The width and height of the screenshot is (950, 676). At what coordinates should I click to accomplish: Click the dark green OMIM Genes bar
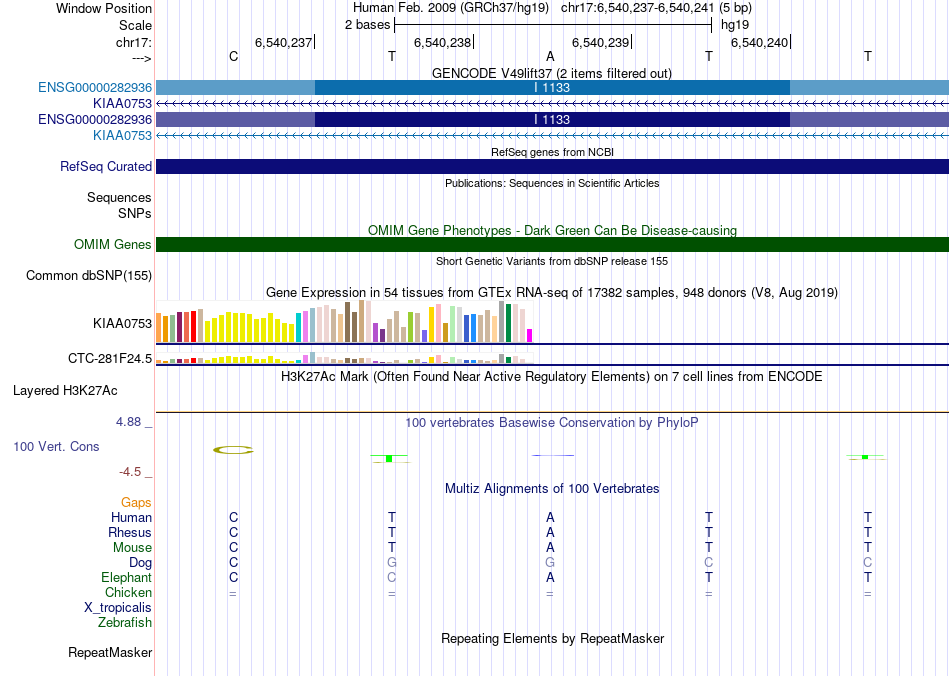point(552,244)
